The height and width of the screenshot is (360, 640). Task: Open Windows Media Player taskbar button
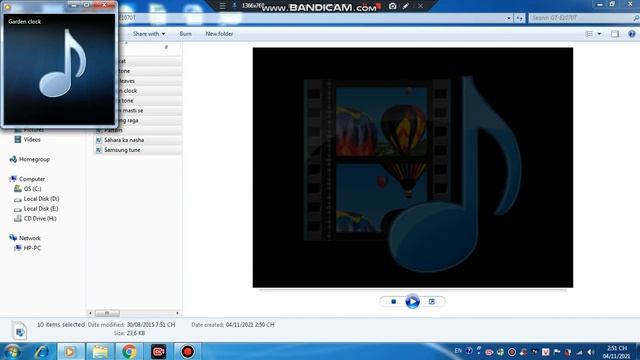coord(70,351)
